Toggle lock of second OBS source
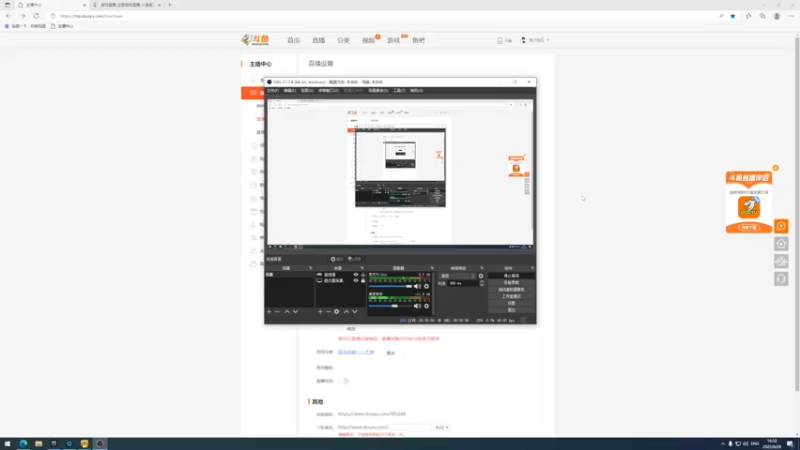Viewport: 800px width, 450px height. (363, 281)
